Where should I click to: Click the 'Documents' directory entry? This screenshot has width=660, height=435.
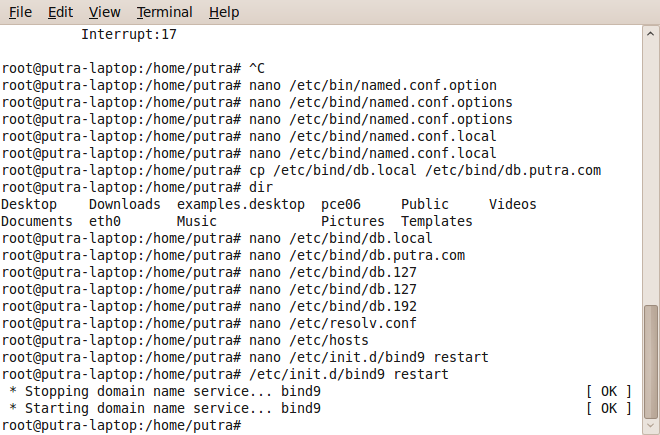coord(37,222)
